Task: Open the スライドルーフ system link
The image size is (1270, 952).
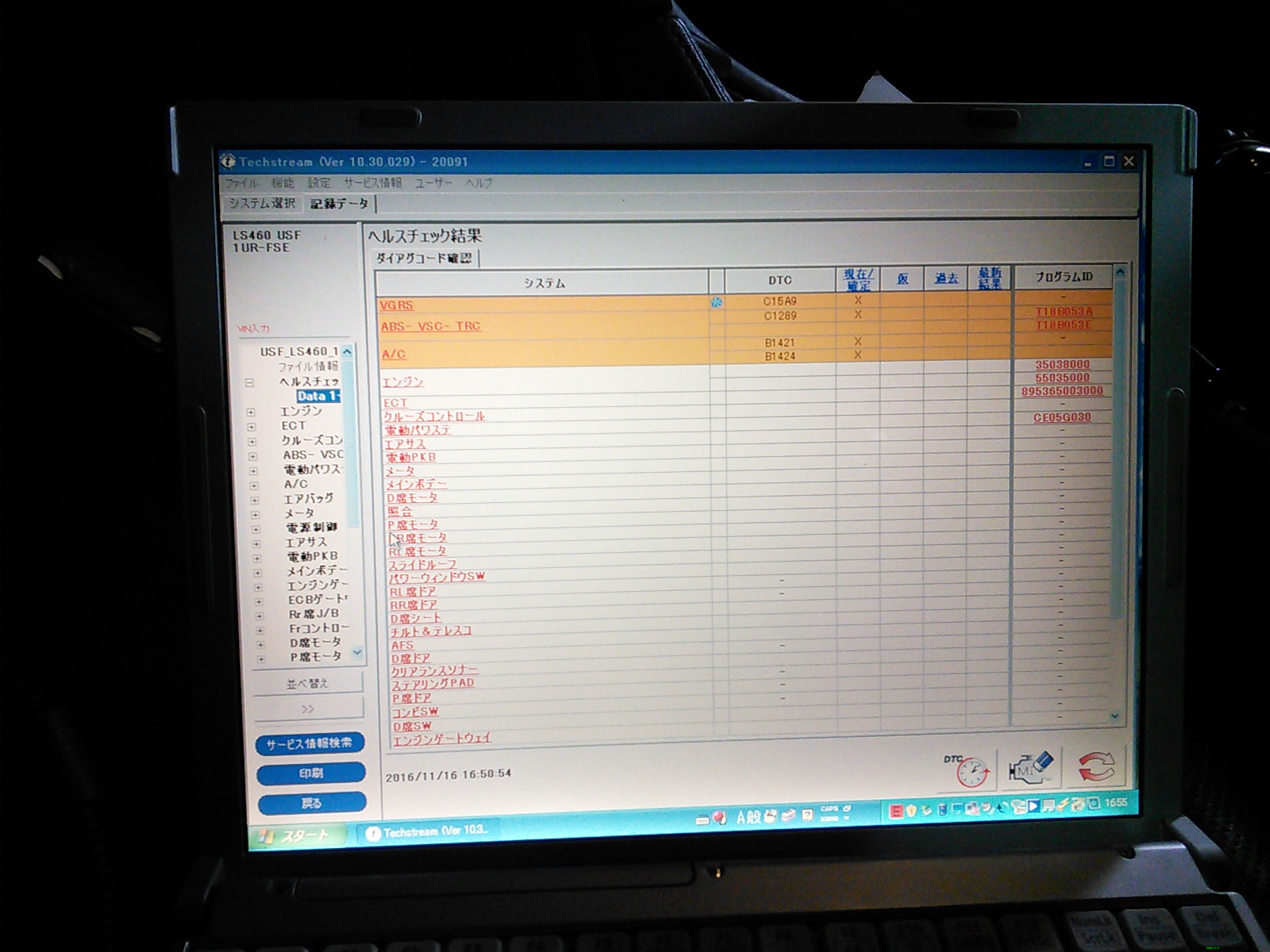Action: coord(422,564)
